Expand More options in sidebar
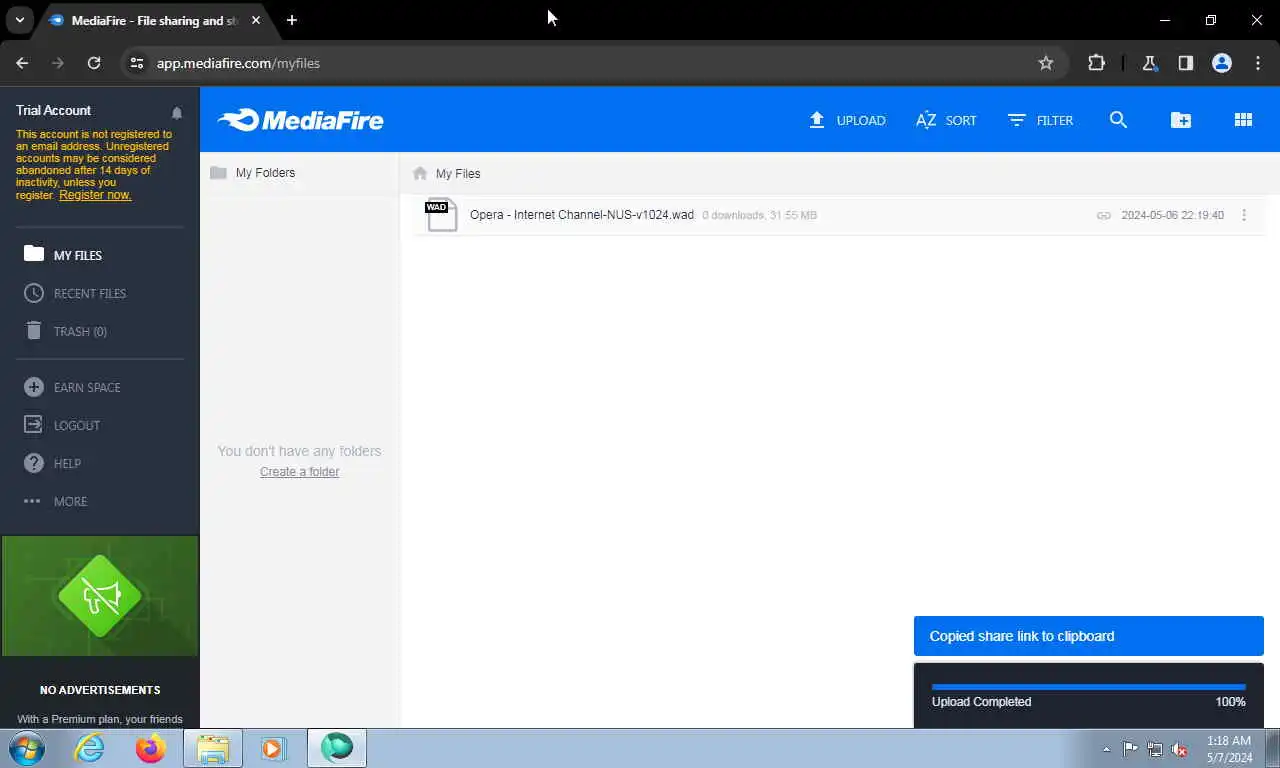The width and height of the screenshot is (1280, 768). (55, 501)
